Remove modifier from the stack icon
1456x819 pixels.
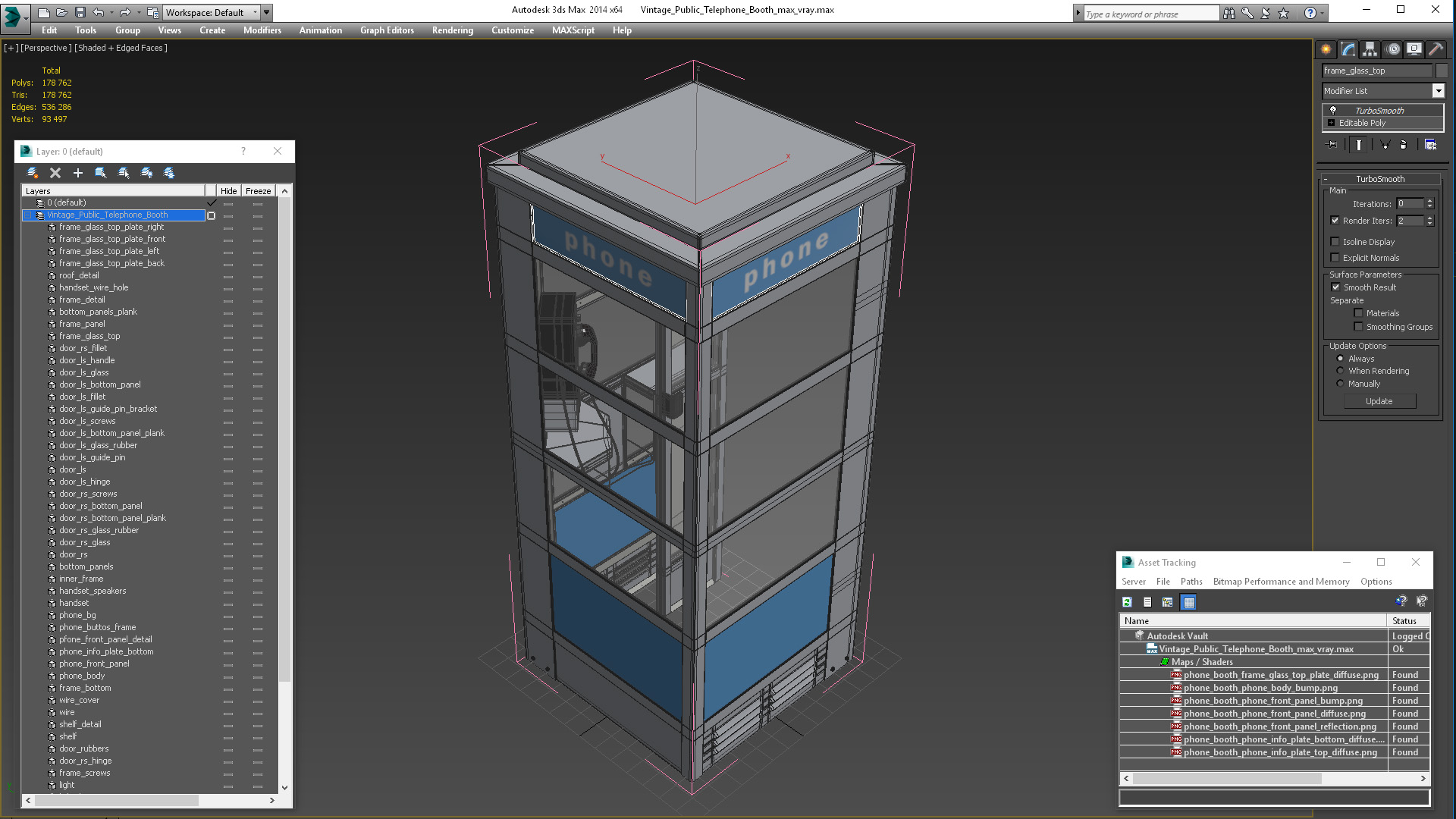coord(1403,144)
